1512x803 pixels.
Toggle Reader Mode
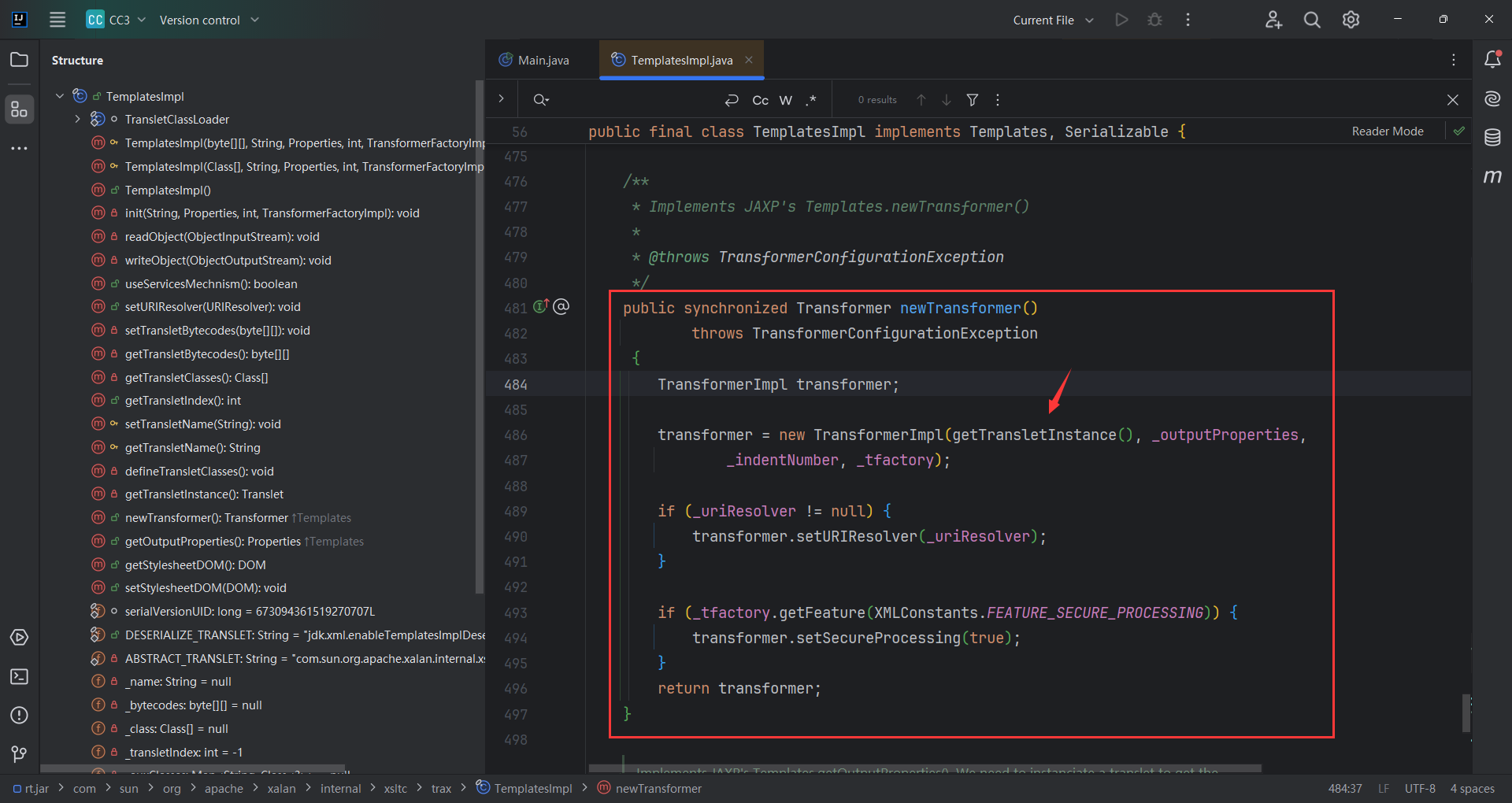click(x=1388, y=131)
